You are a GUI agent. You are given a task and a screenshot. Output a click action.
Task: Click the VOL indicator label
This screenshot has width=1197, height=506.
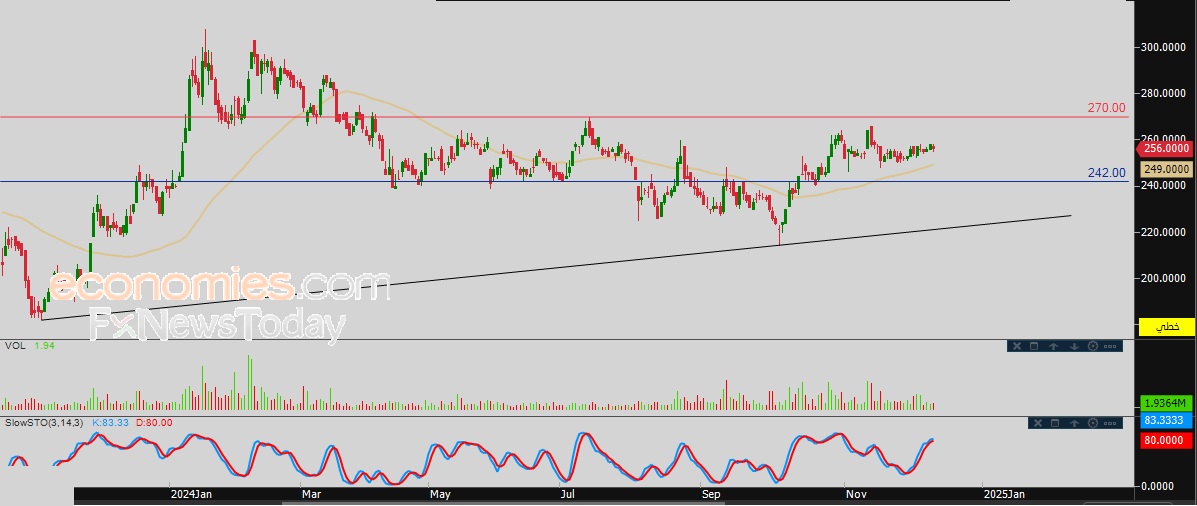pos(15,346)
